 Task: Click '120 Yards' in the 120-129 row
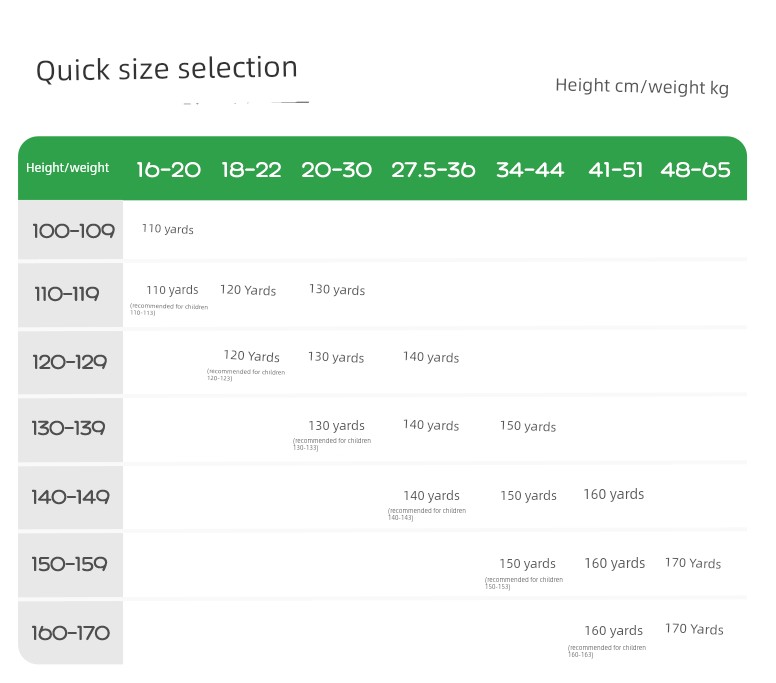point(251,356)
